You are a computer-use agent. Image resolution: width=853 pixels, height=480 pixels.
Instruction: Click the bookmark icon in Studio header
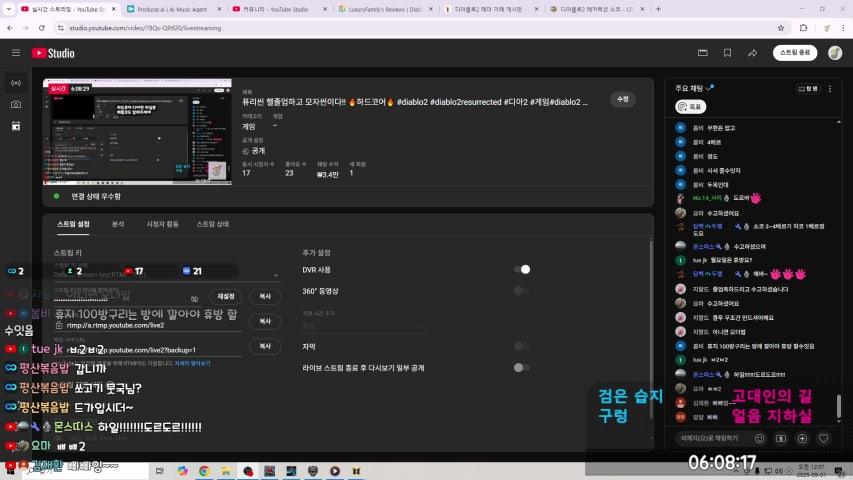(727, 53)
